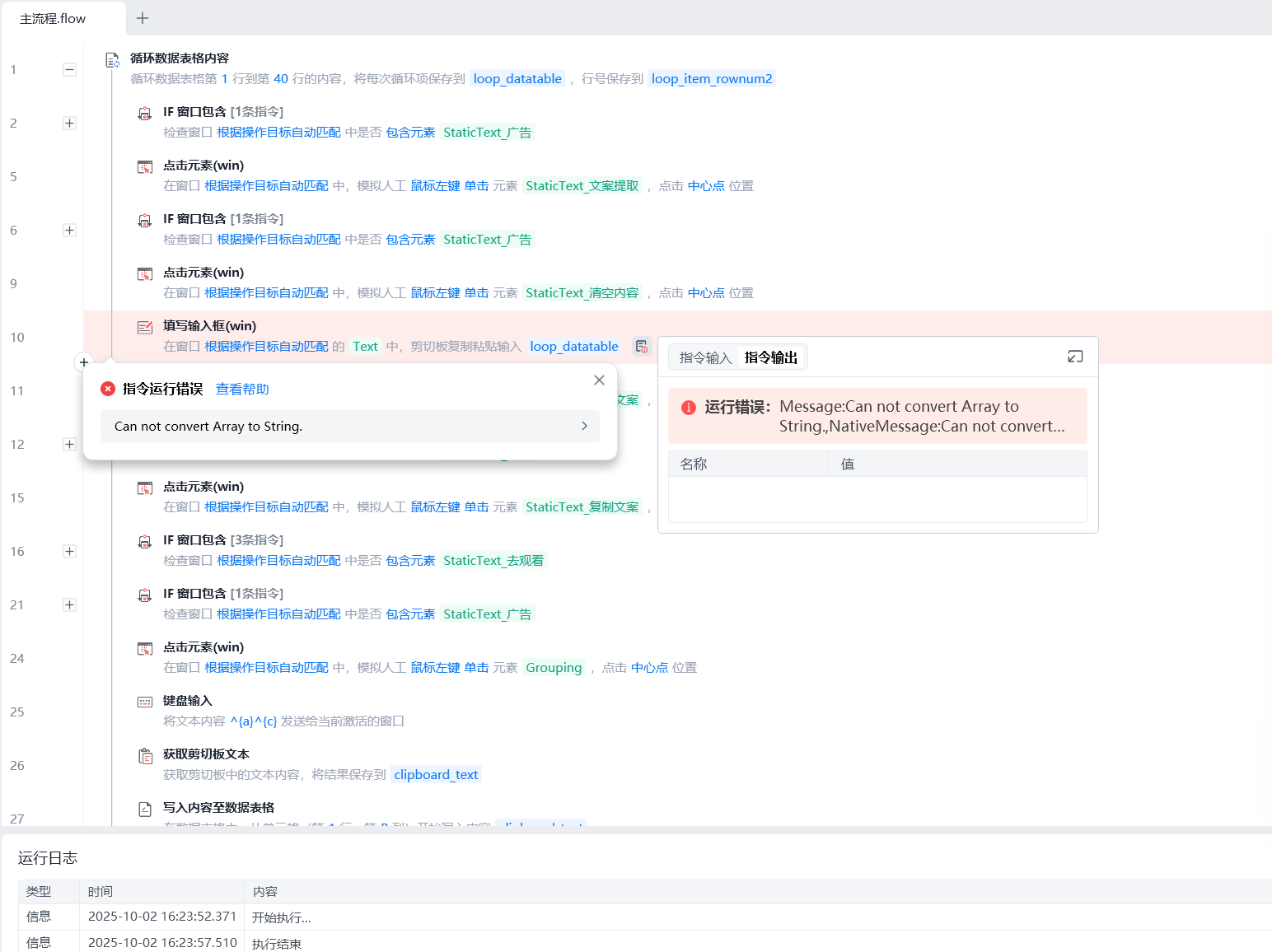
Task: Add instruction with the plus circle button
Action: point(84,362)
